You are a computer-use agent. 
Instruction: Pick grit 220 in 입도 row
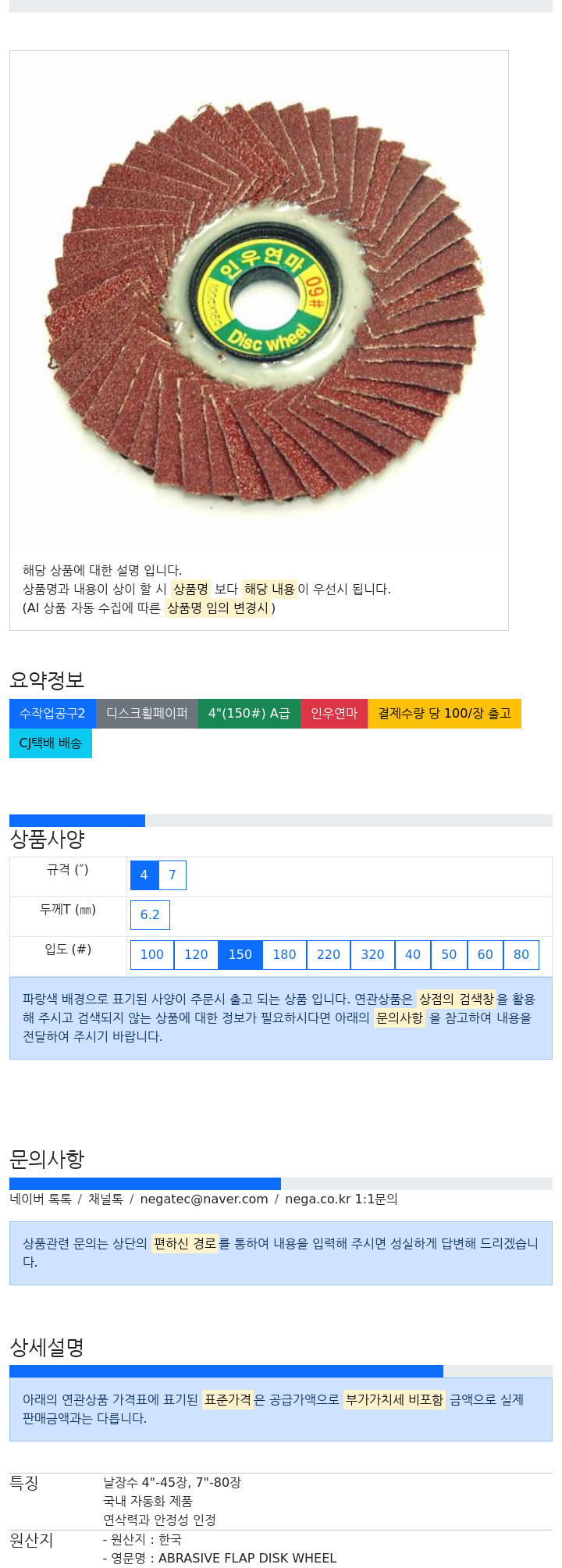tap(329, 955)
